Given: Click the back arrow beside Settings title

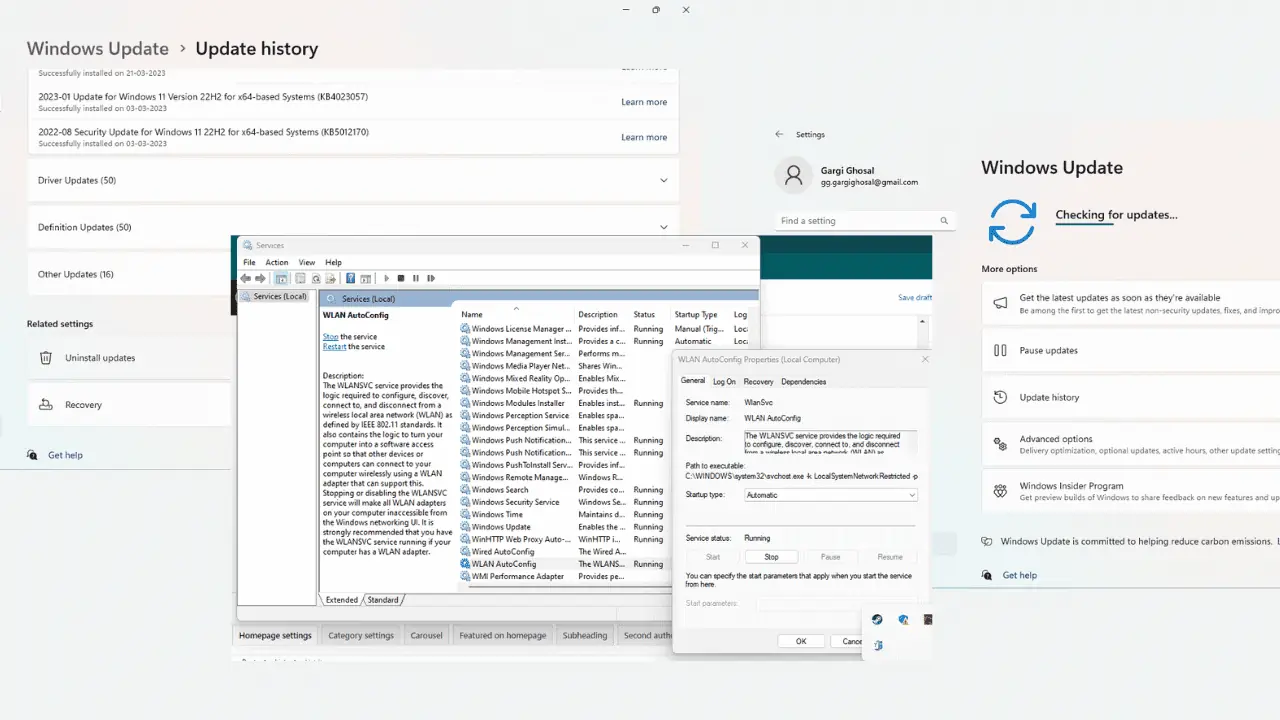Looking at the screenshot, I should pyautogui.click(x=779, y=134).
